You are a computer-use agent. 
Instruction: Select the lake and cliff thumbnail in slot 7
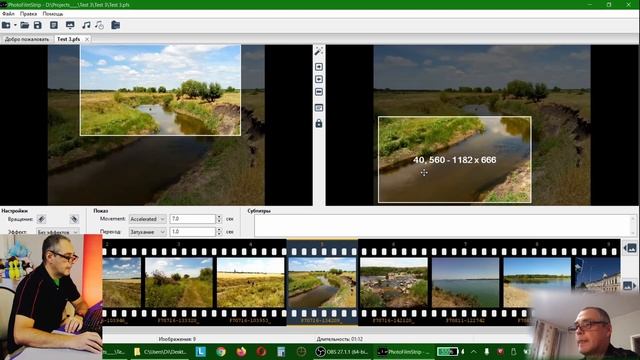point(465,282)
